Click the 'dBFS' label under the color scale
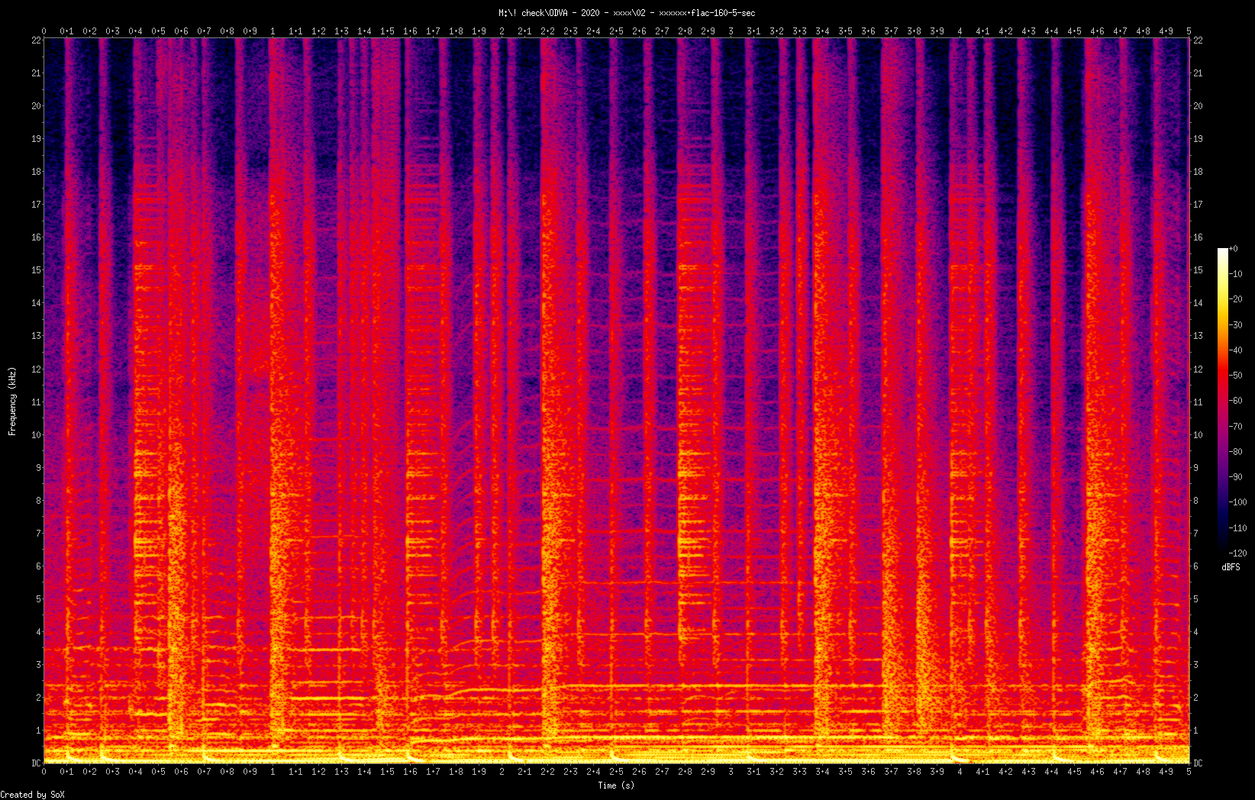 (x=1231, y=567)
